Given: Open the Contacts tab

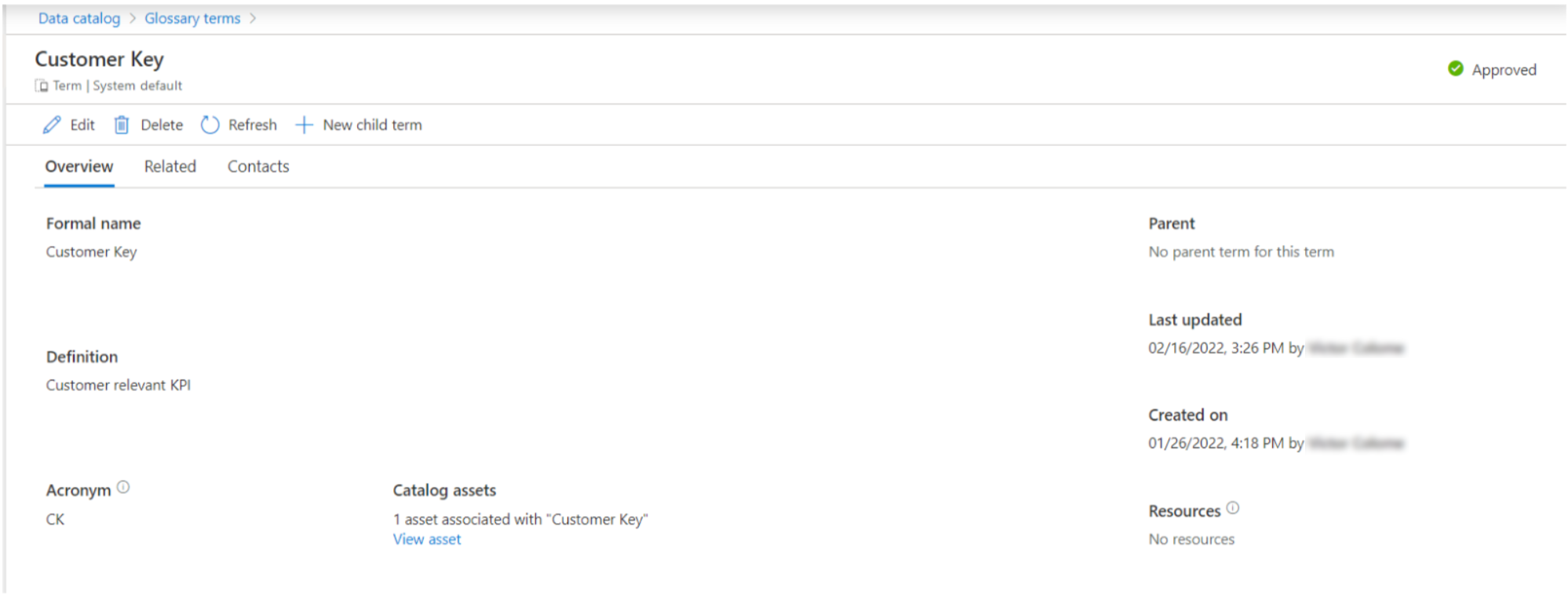Looking at the screenshot, I should click(258, 166).
